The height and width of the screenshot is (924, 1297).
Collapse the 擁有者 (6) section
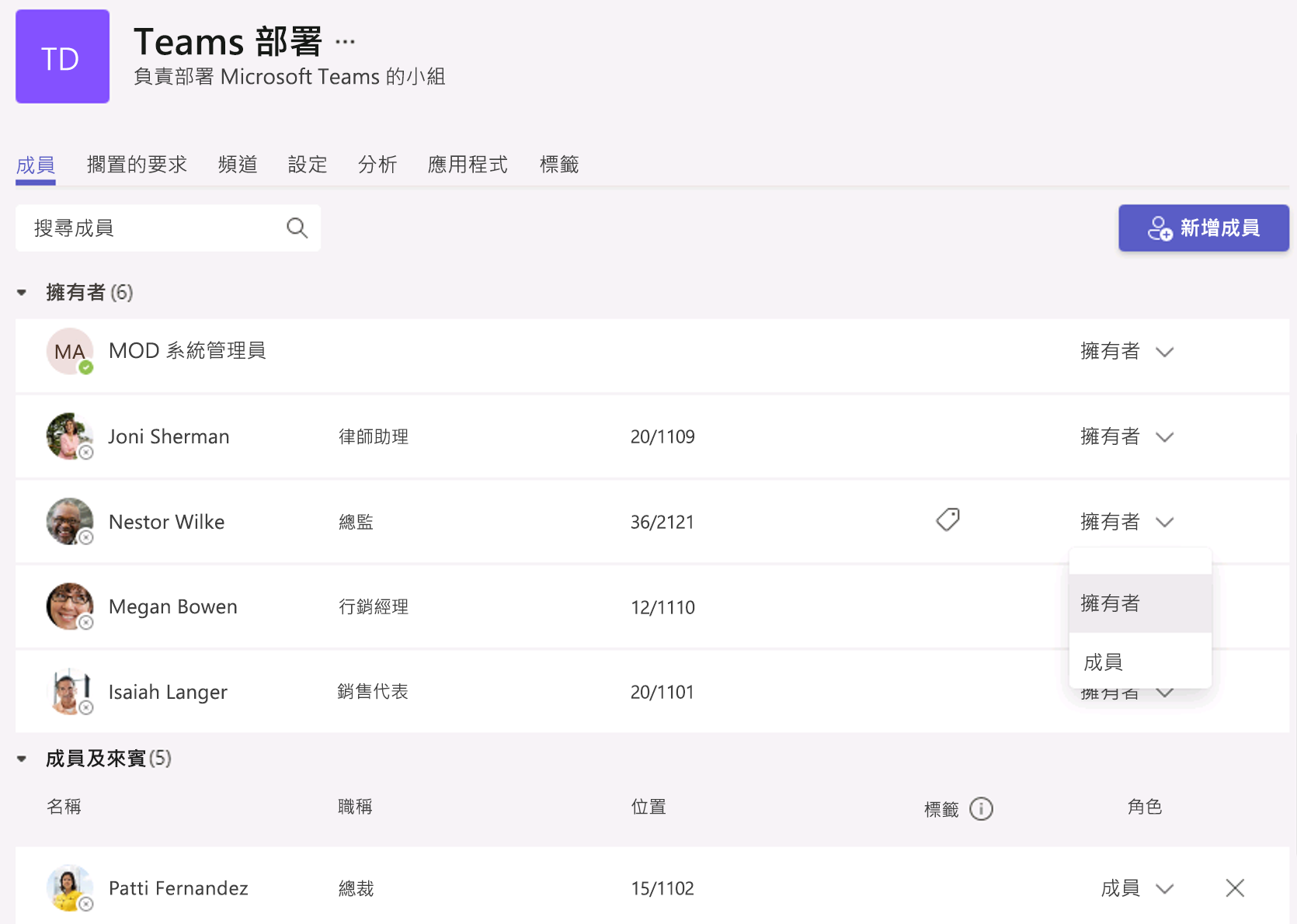[22, 293]
